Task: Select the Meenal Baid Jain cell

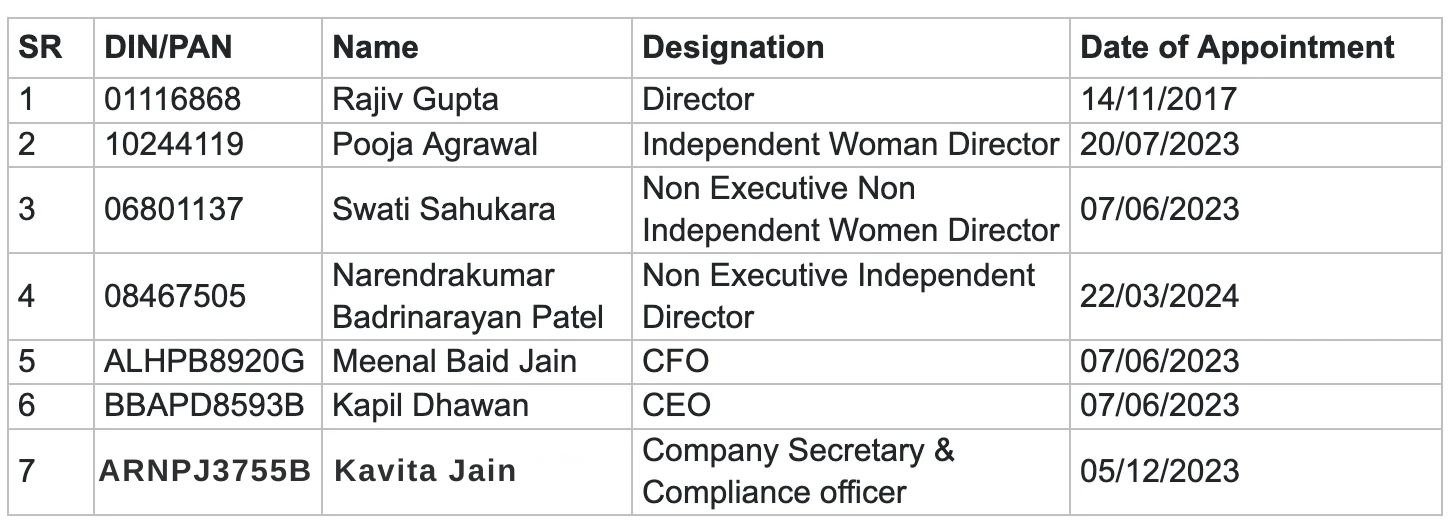Action: [x=454, y=360]
